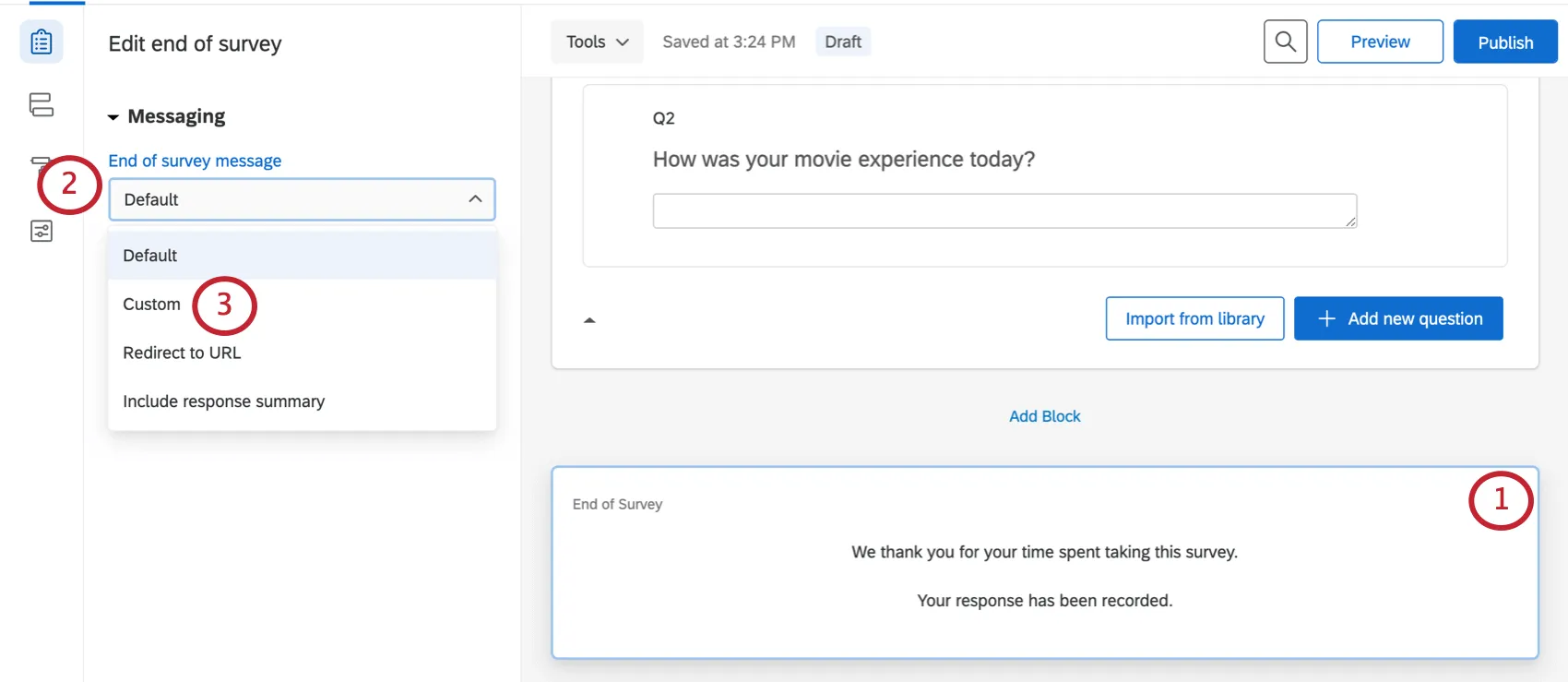Open the Survey builder clipboard icon
Viewport: 1568px width, 682px height.
pos(42,42)
